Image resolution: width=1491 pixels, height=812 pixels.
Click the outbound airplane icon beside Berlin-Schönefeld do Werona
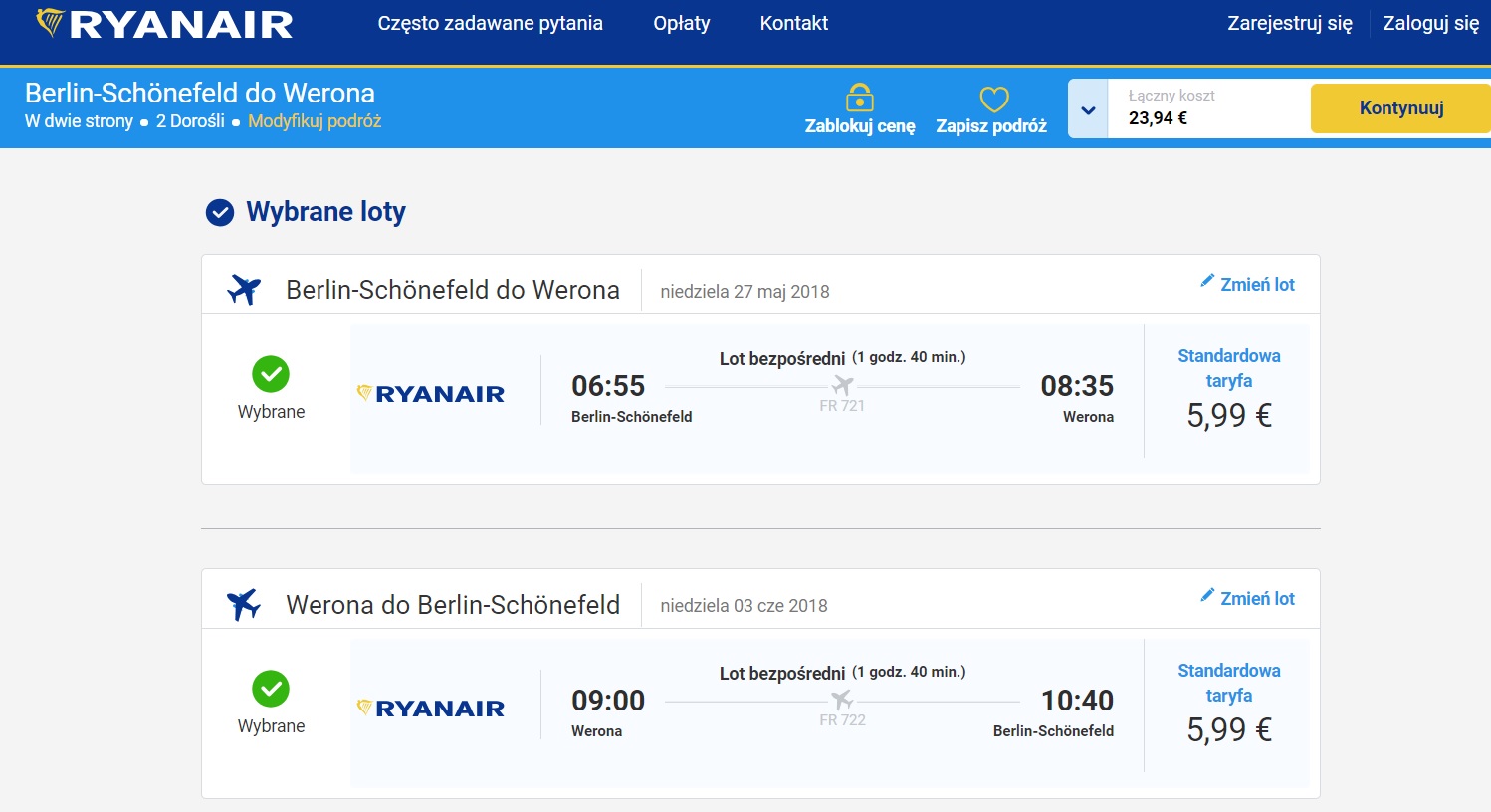point(244,290)
